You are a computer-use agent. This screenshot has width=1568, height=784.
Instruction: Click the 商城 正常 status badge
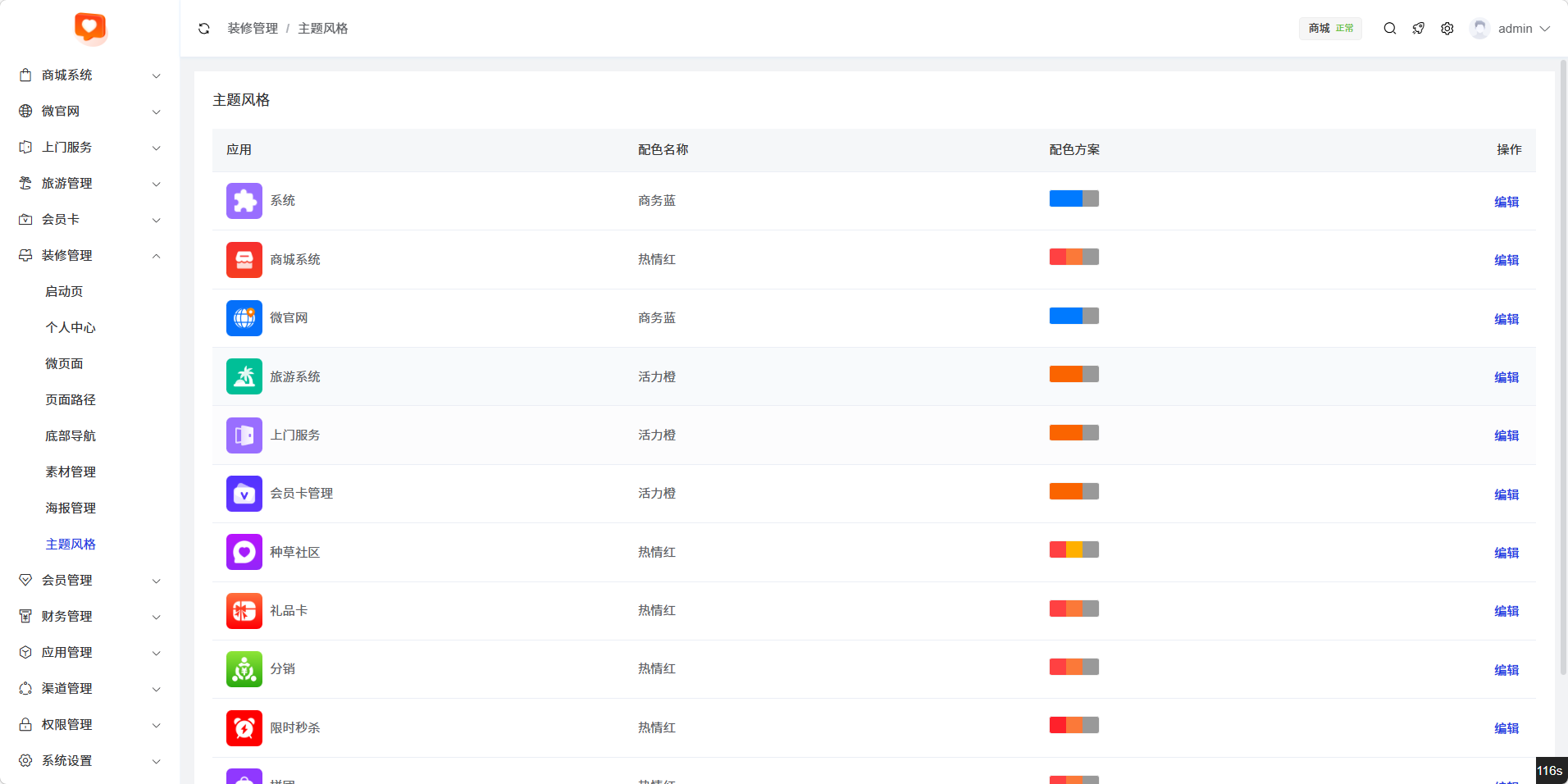pyautogui.click(x=1331, y=29)
